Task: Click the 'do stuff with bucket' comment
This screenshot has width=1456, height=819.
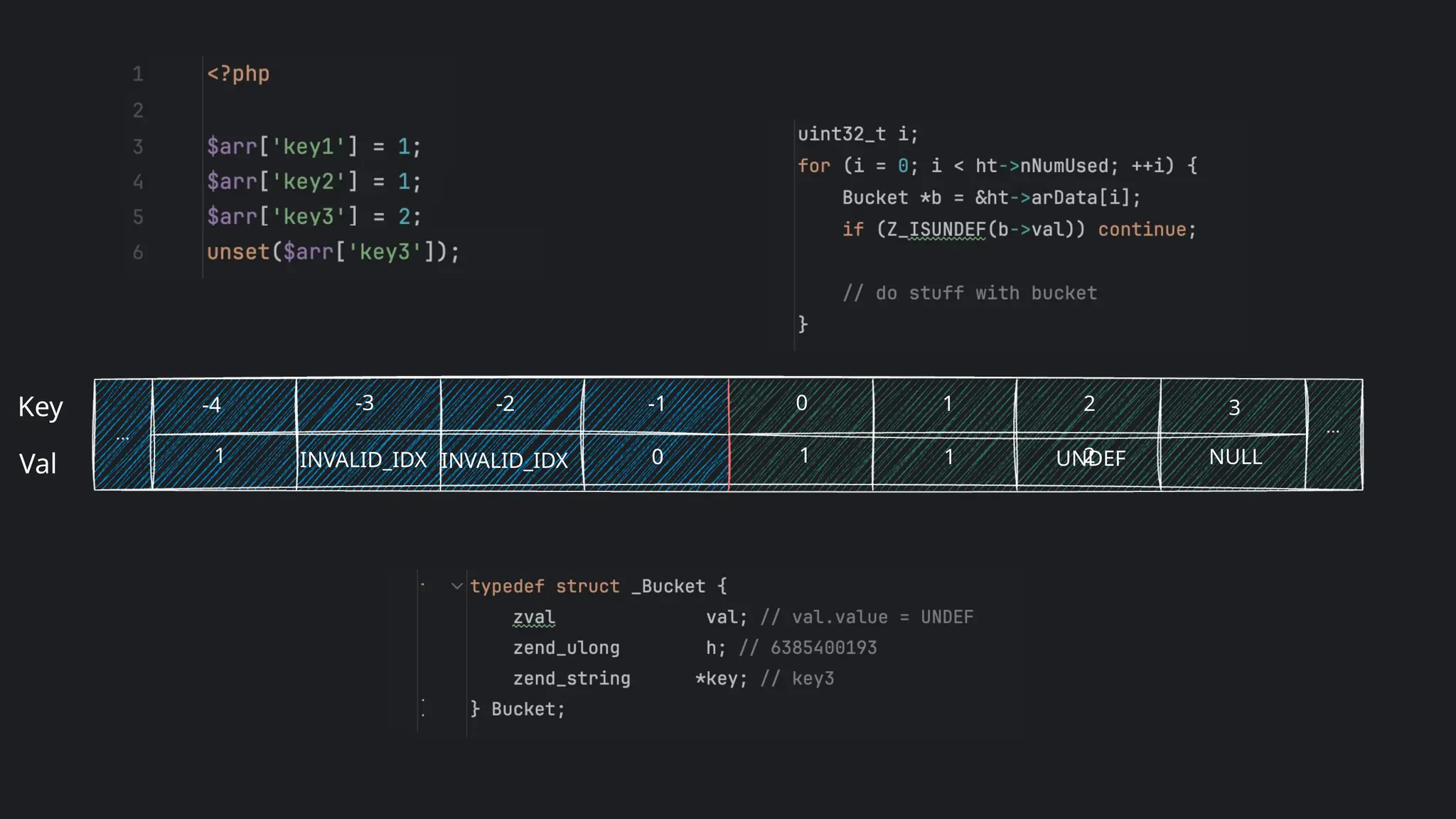Action: coord(970,293)
